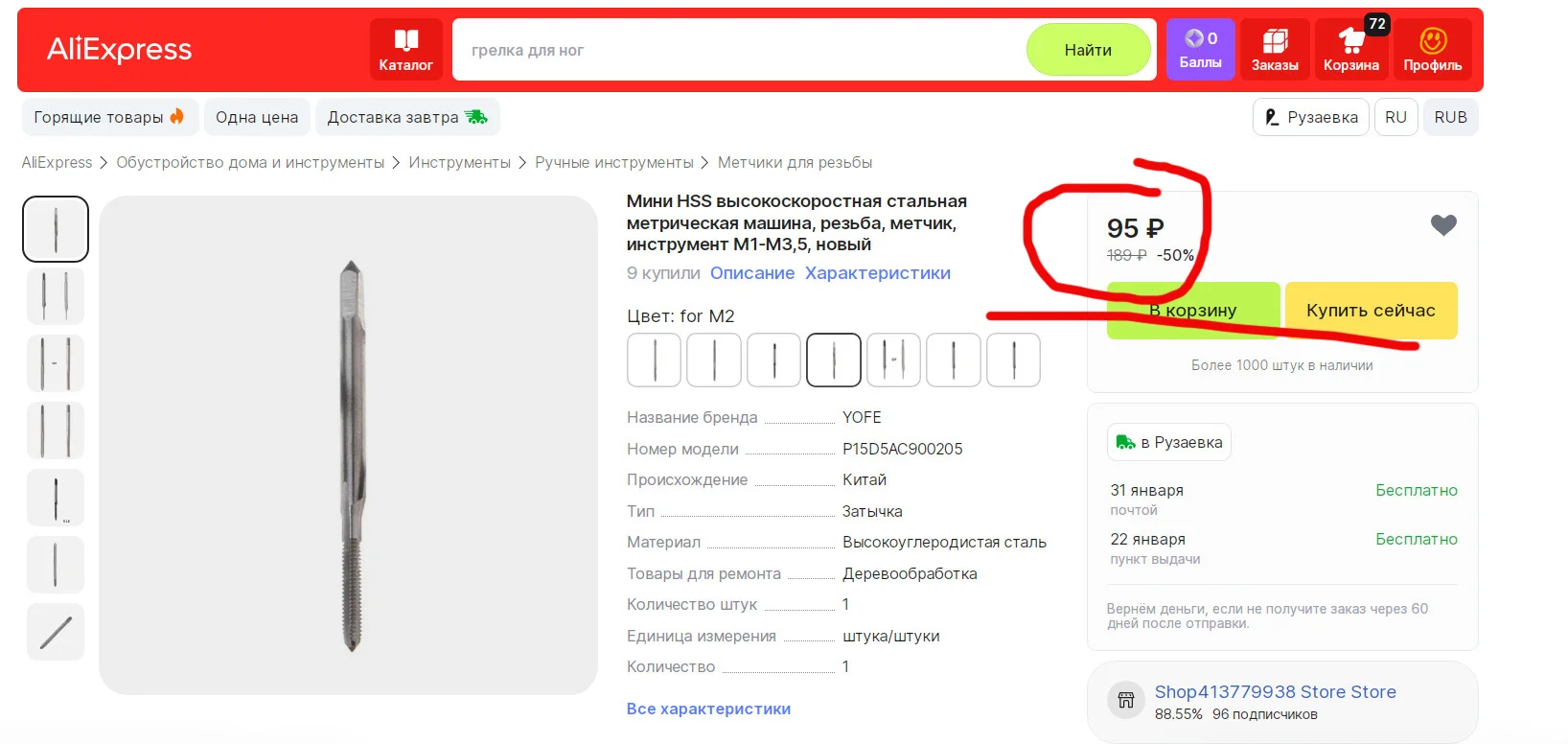Click the AliExpress logo
Viewport: 1568px width, 744px height.
click(x=120, y=49)
